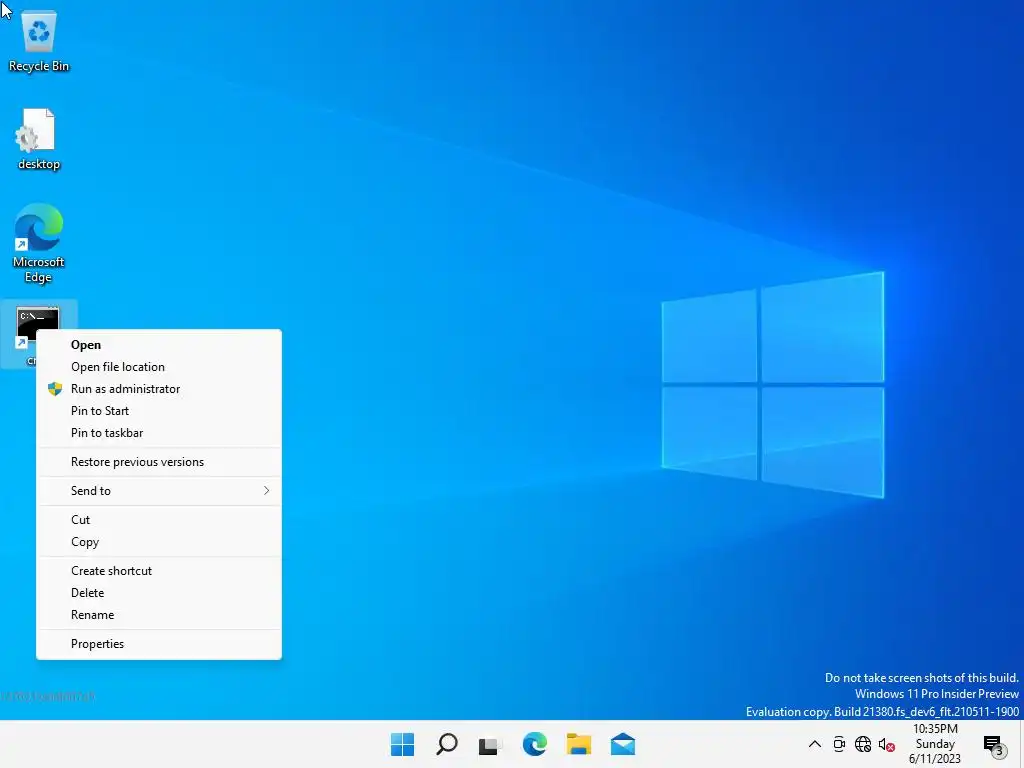The image size is (1024, 768).
Task: Select Pin to taskbar
Action: point(159,433)
